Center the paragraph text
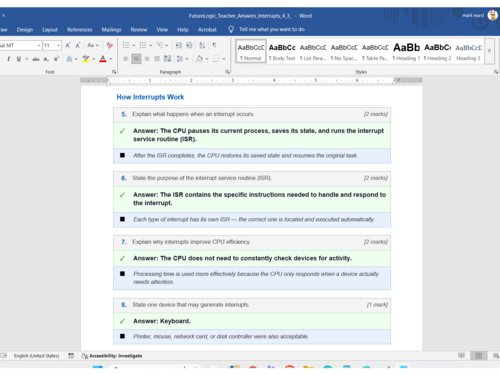 (136, 59)
